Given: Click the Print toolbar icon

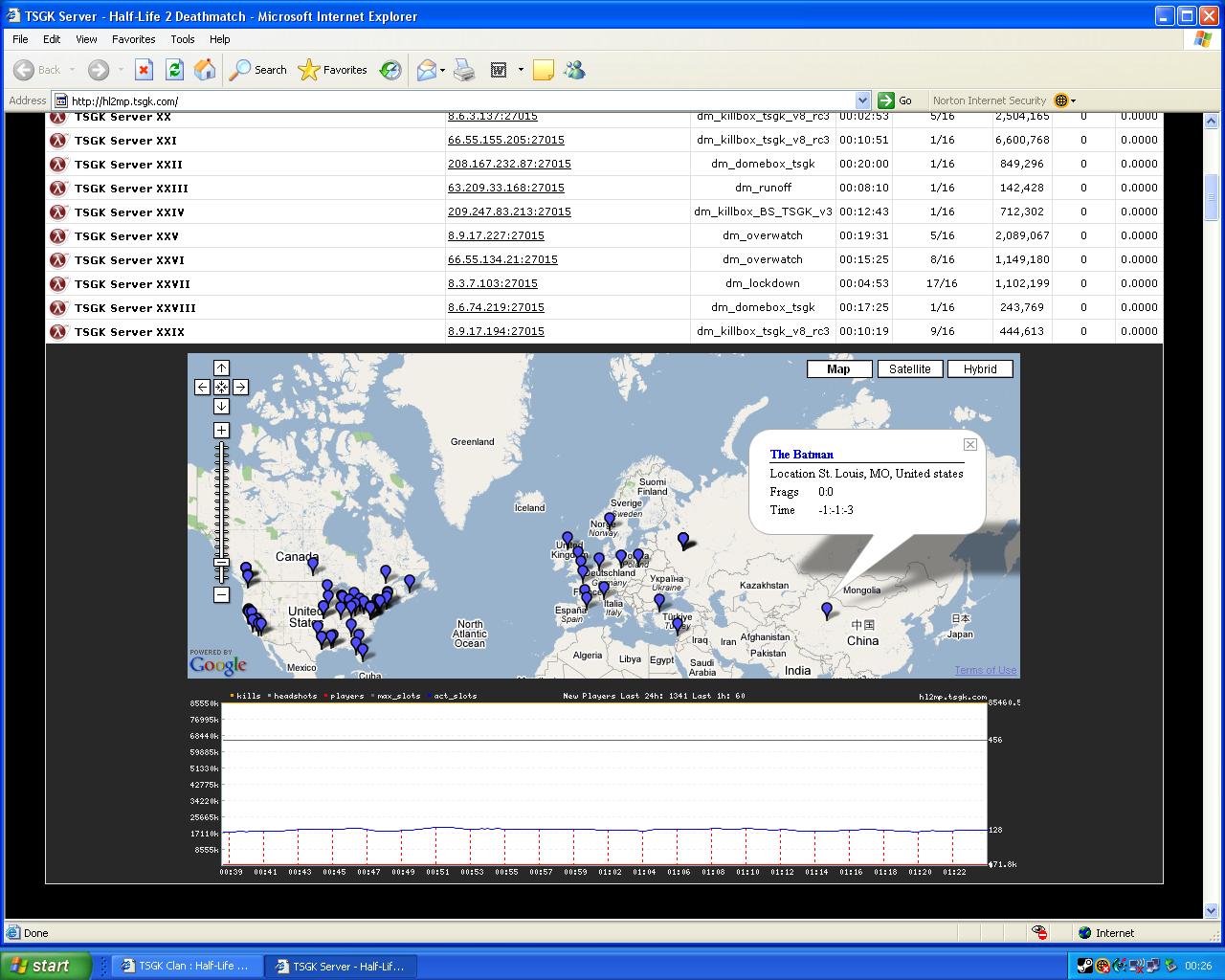Looking at the screenshot, I should tap(464, 70).
